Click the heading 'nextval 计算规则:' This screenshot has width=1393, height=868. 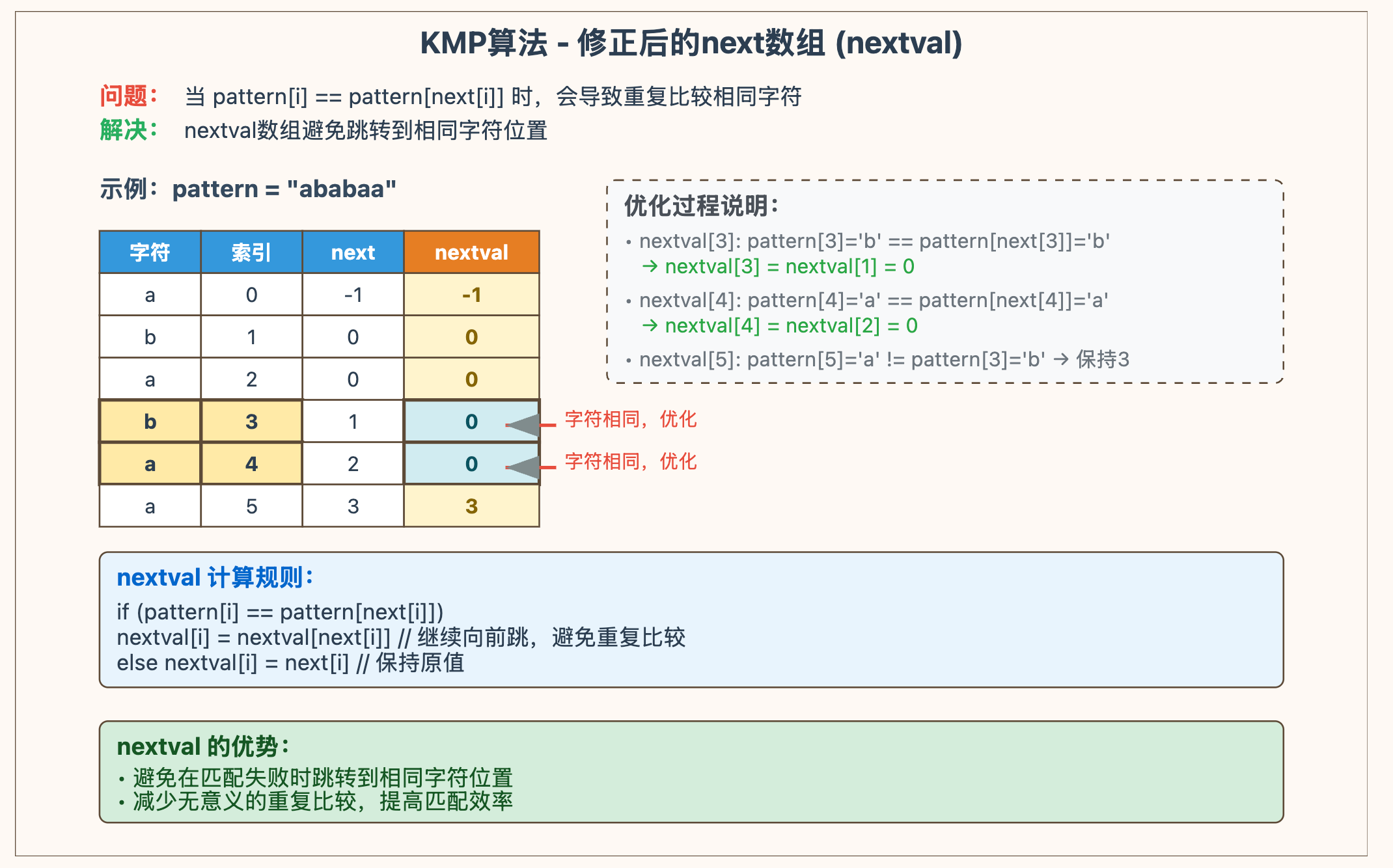(x=215, y=577)
